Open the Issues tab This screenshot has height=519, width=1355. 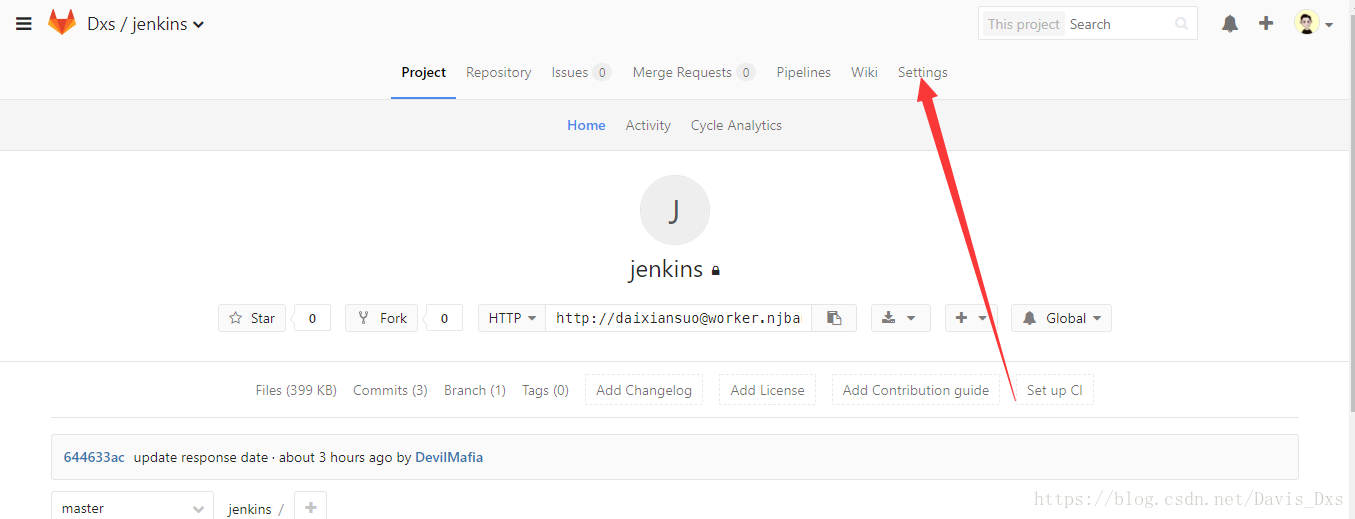[581, 72]
